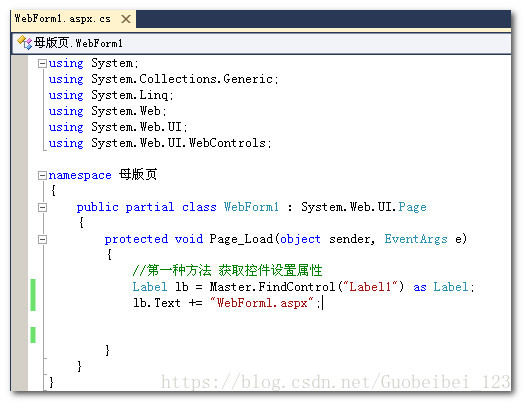This screenshot has width=522, height=402.
Task: Click 'Master.FindControl' in the code
Action: click(x=272, y=287)
